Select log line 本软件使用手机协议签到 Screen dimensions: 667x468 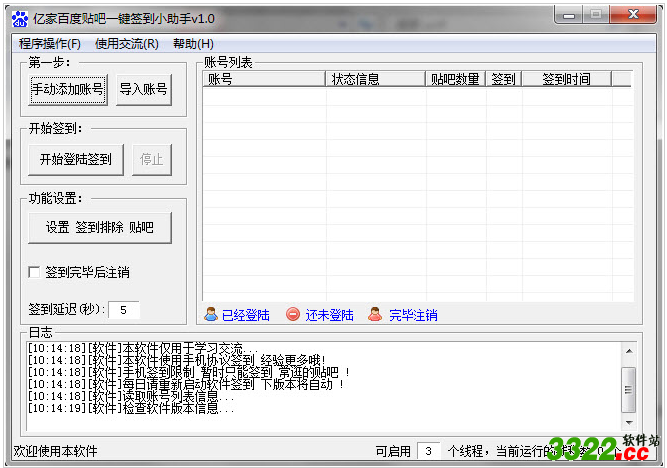coord(177,360)
